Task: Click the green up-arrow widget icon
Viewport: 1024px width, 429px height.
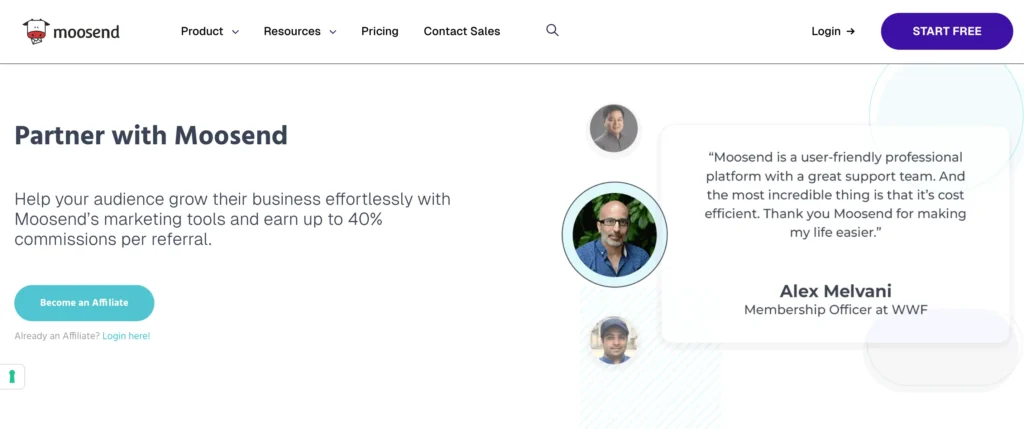Action: click(x=12, y=376)
